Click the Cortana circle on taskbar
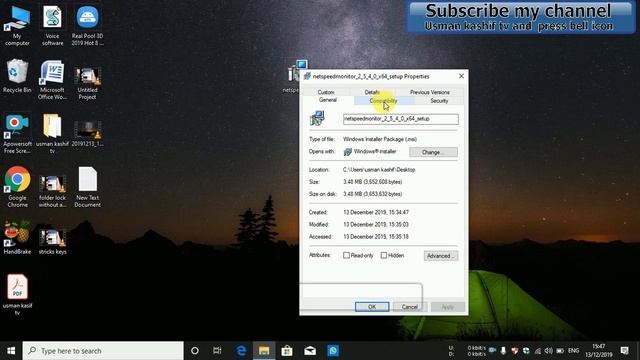640x360 pixels. [x=195, y=351]
